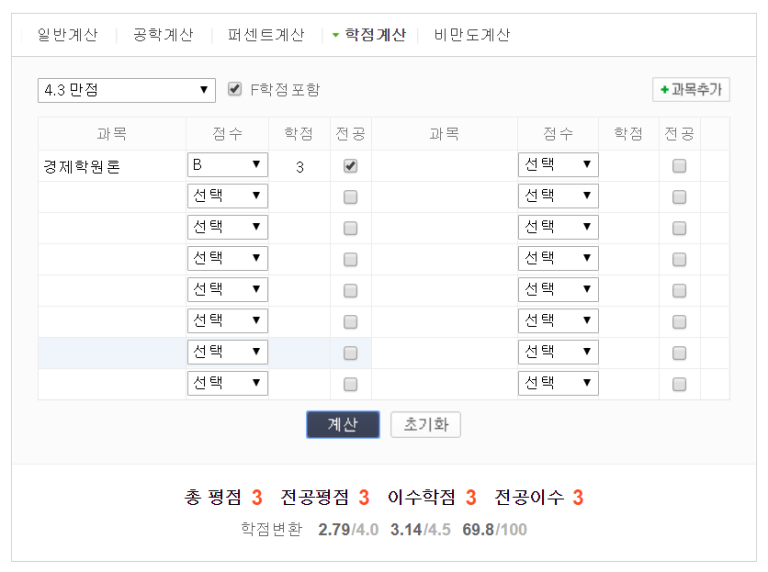Viewport: 768px width, 572px height.
Task: Click the second row left subject name field
Action: [112, 197]
